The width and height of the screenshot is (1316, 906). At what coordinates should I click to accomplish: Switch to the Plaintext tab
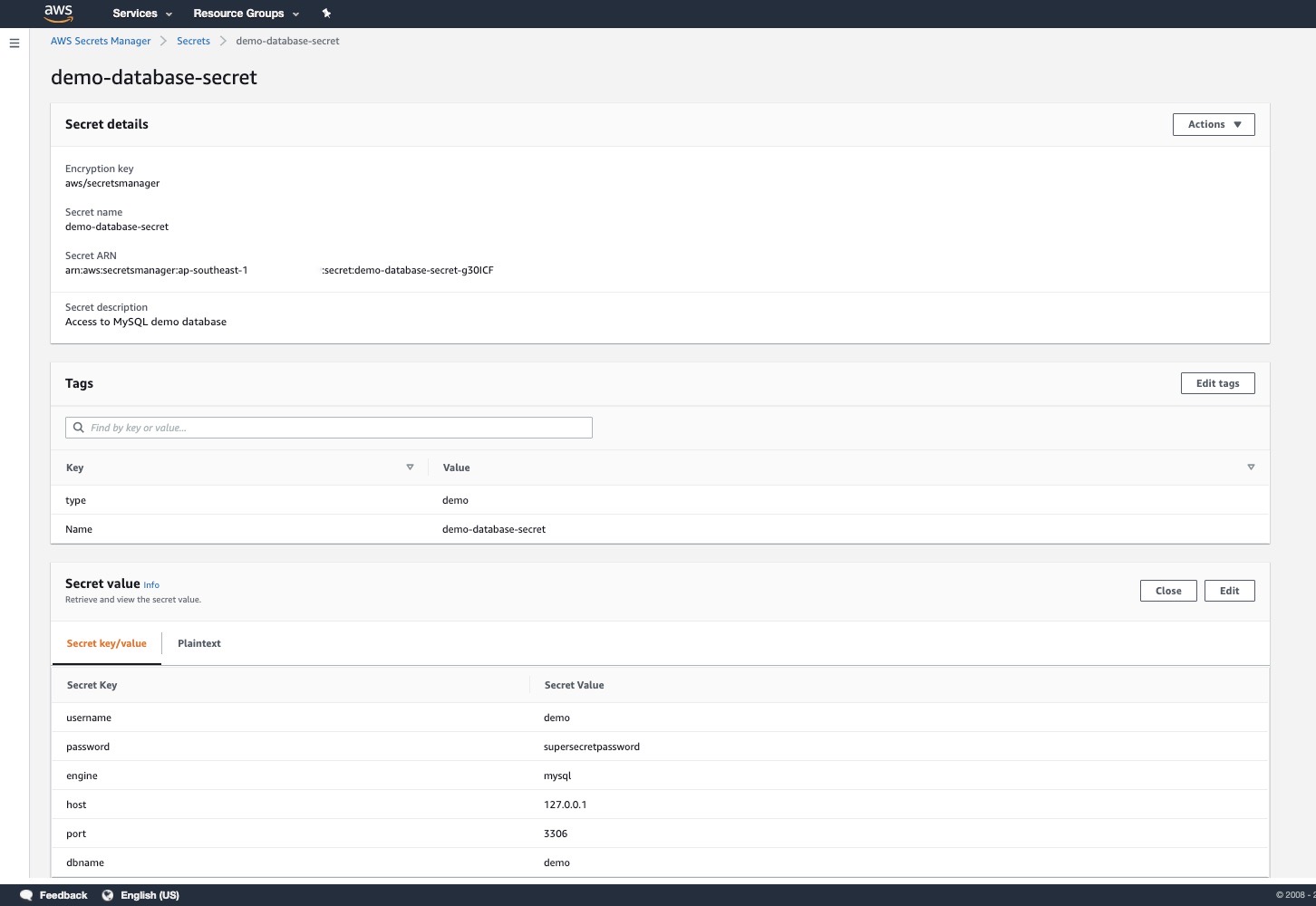[199, 643]
